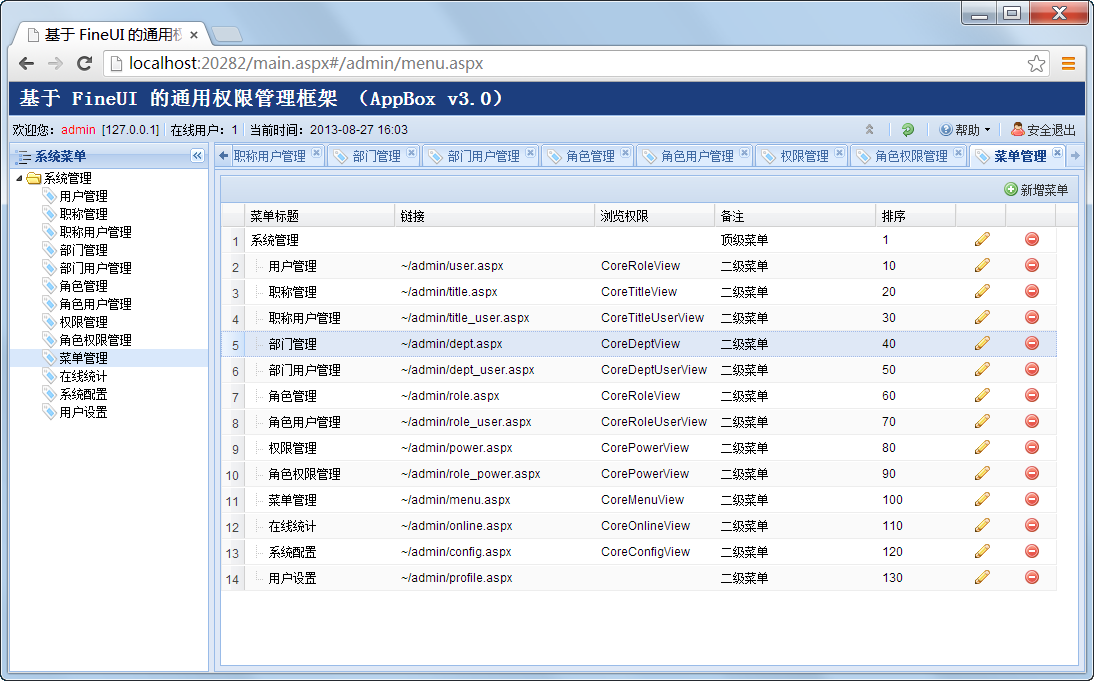Open the 角色用户管理 tab

pyautogui.click(x=697, y=156)
